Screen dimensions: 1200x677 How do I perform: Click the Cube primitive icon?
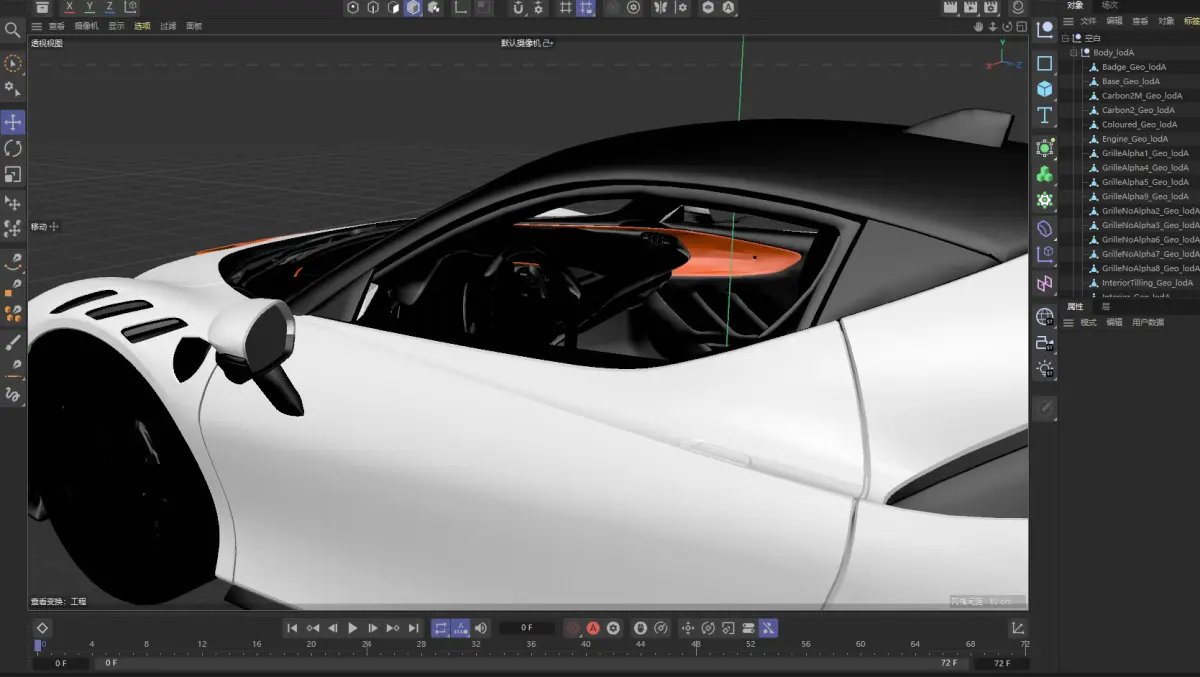tap(1045, 89)
